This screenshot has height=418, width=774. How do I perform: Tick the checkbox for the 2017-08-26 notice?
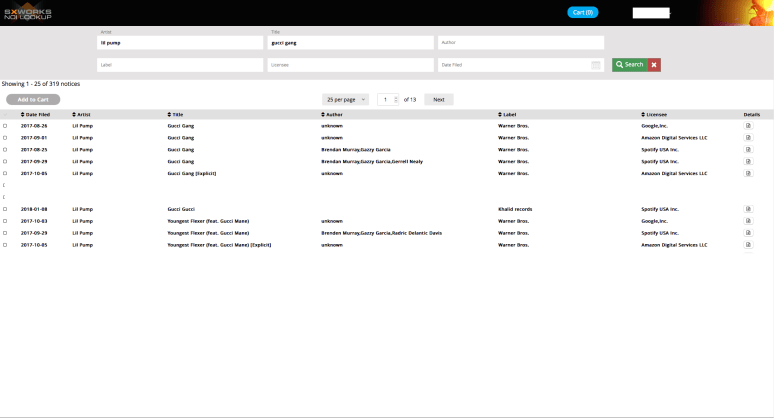[x=5, y=126]
